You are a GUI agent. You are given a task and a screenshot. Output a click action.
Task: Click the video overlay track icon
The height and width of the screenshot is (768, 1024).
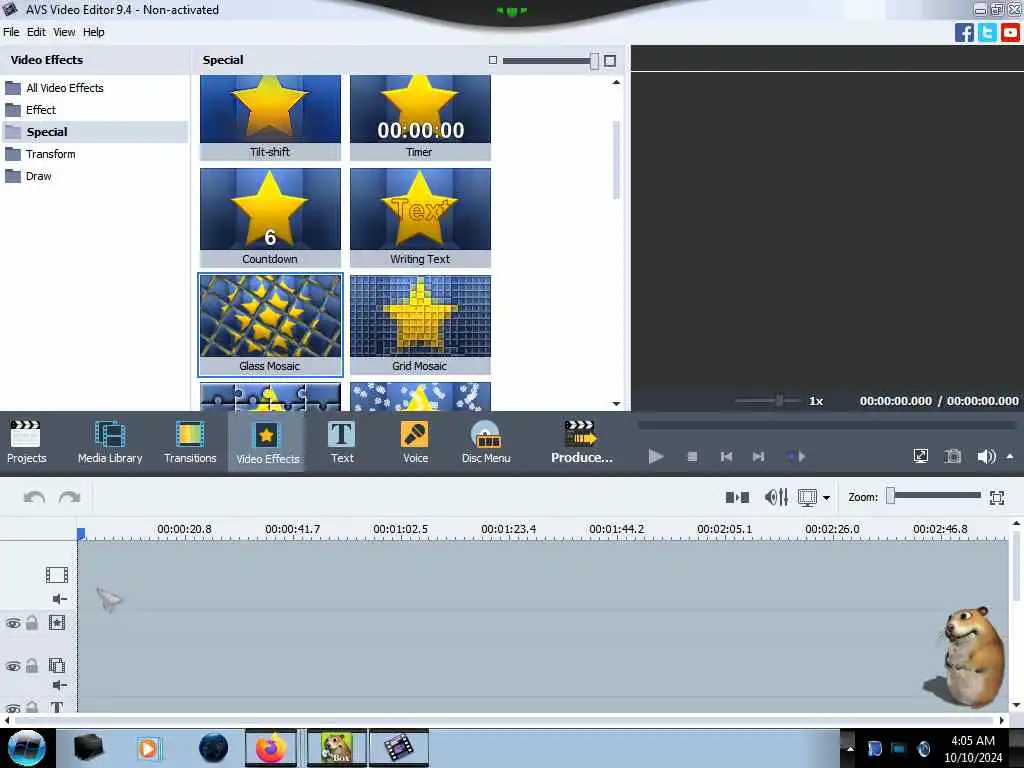pos(57,665)
